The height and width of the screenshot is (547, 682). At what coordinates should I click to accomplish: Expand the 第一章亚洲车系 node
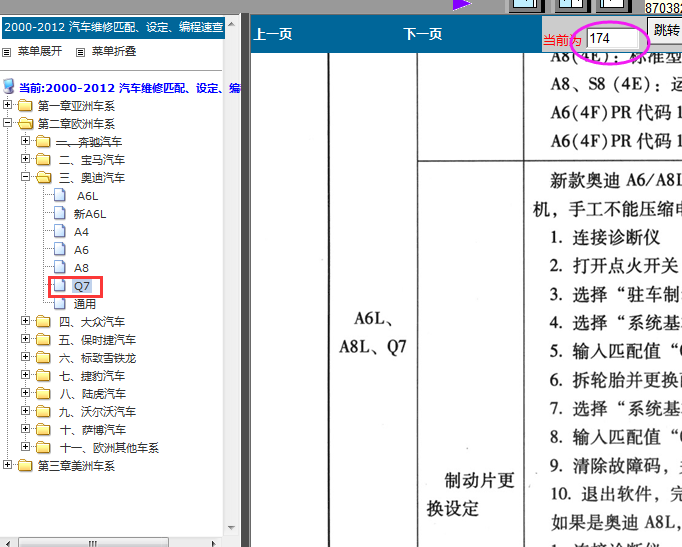pyautogui.click(x=7, y=105)
